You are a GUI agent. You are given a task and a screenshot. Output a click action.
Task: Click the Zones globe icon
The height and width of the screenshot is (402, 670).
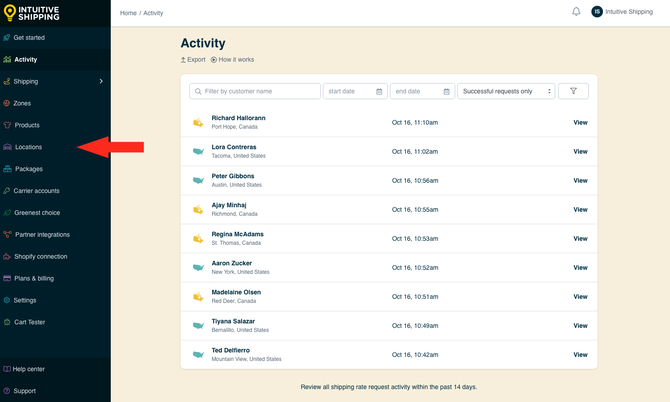pos(7,103)
